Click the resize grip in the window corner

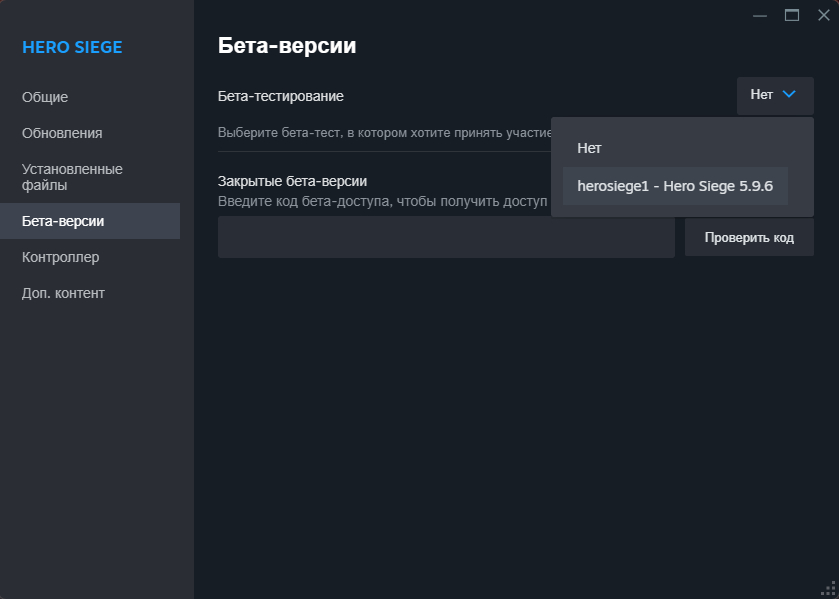pos(828,588)
